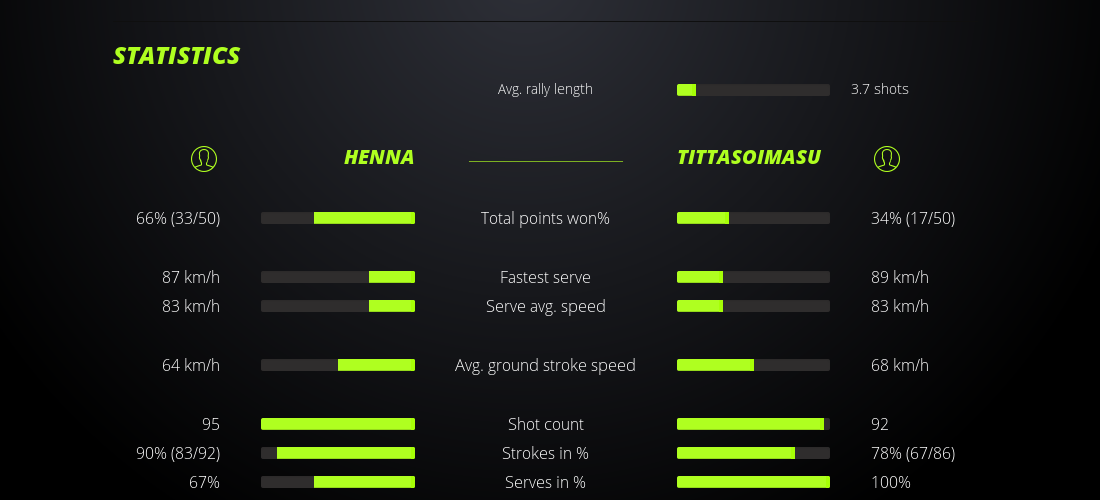This screenshot has height=500, width=1100.
Task: Click the Avg. rally length bar
Action: (x=753, y=90)
